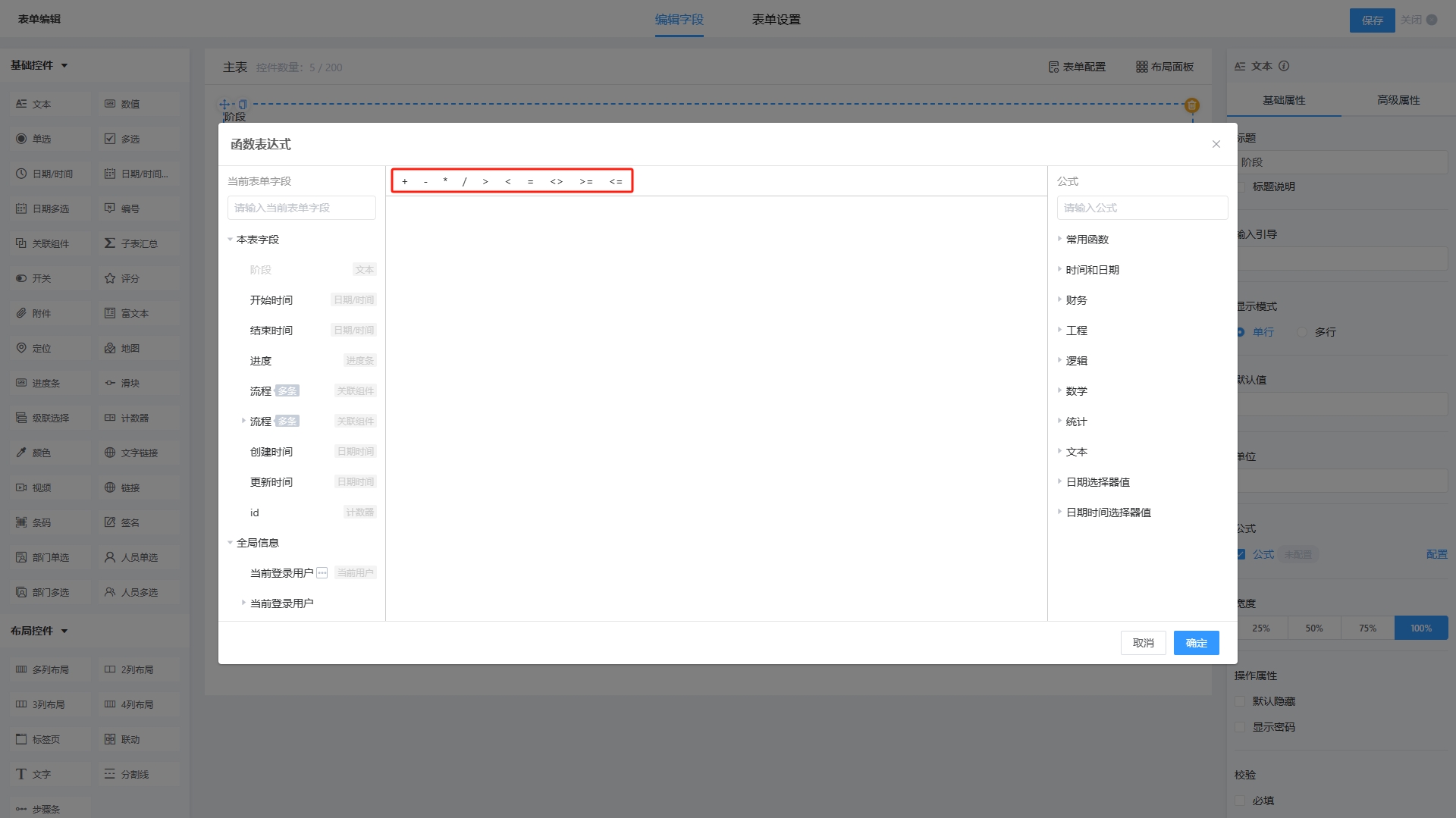Image resolution: width=1456 pixels, height=818 pixels.
Task: Enable the 默认隐藏 checkbox
Action: [1240, 701]
